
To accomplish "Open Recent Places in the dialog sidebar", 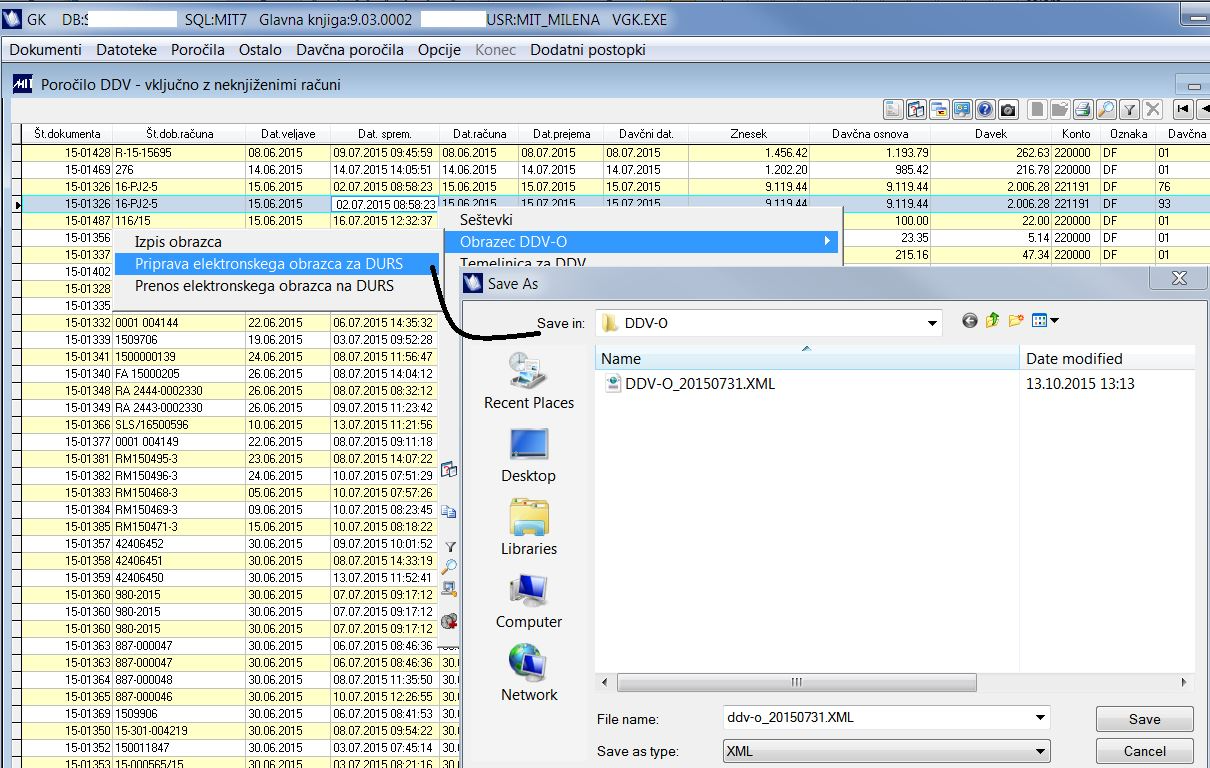I will pyautogui.click(x=529, y=381).
